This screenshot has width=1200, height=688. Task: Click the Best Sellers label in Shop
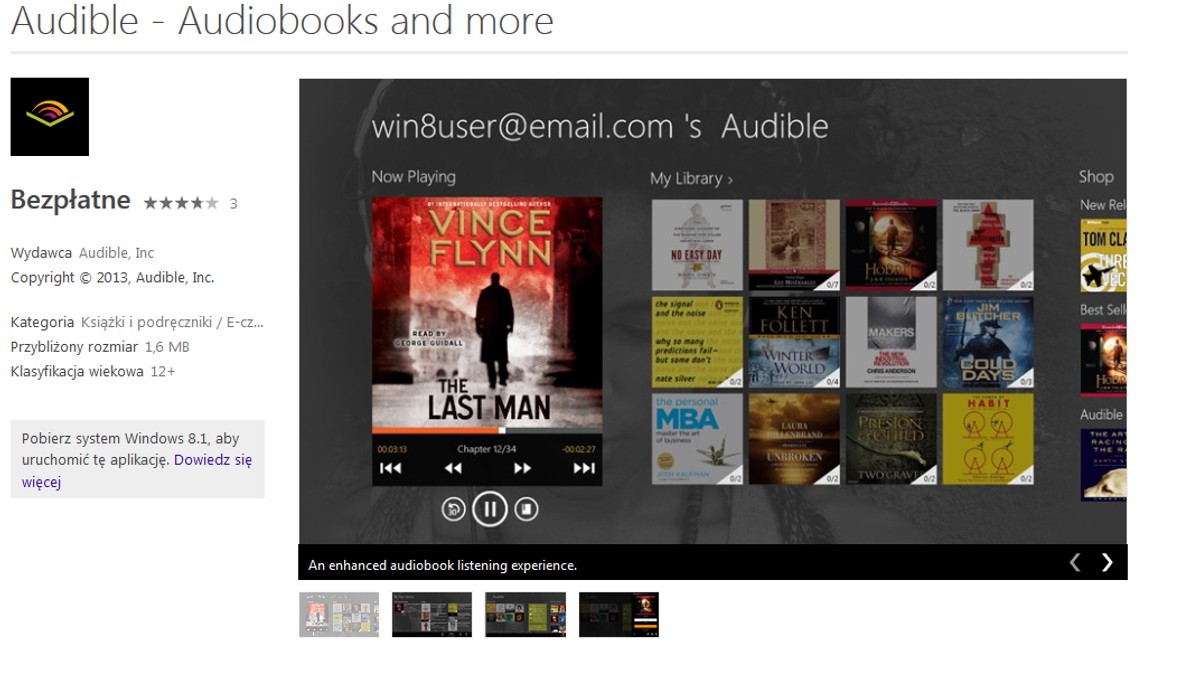point(1103,309)
